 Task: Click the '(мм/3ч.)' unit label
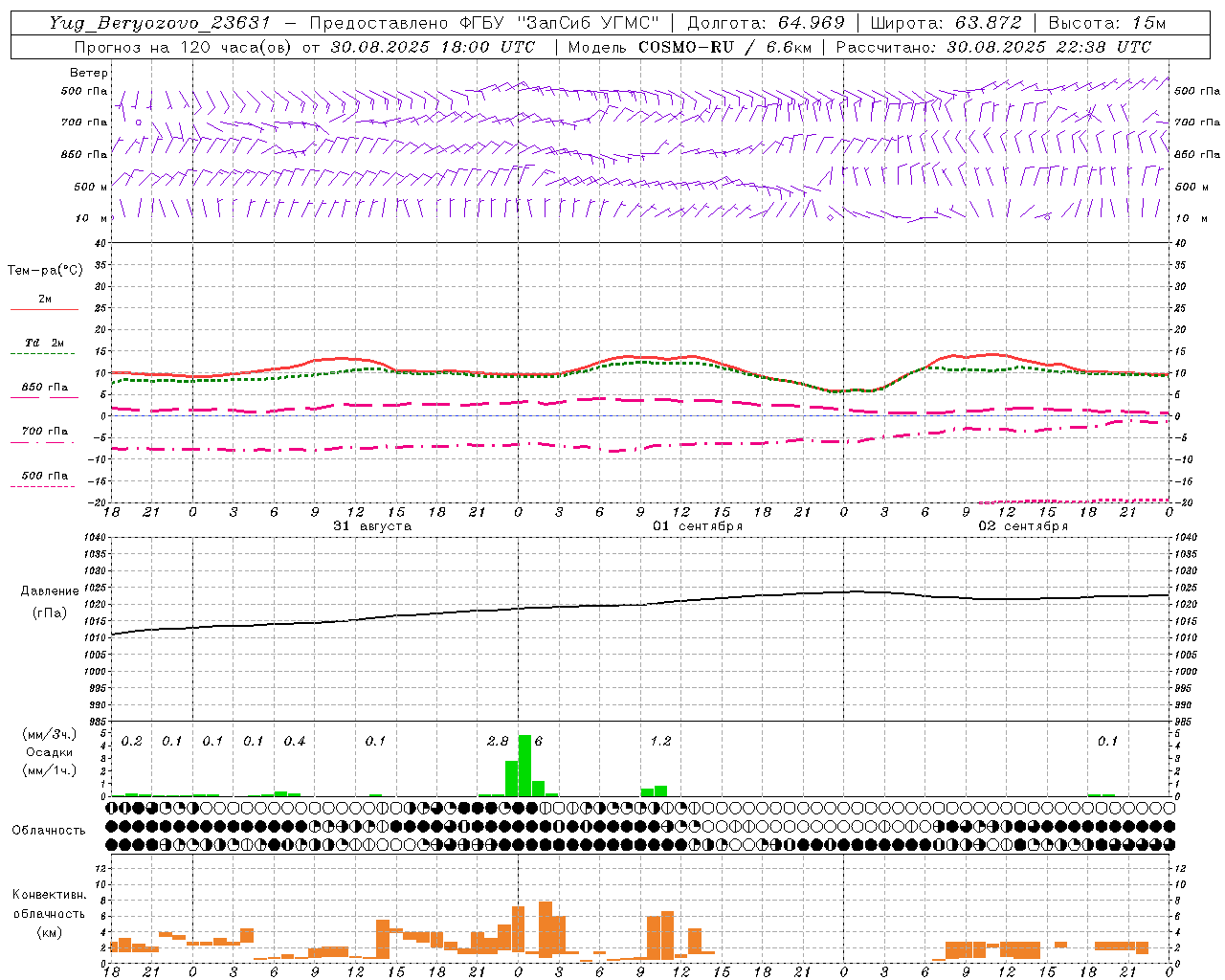[50, 734]
